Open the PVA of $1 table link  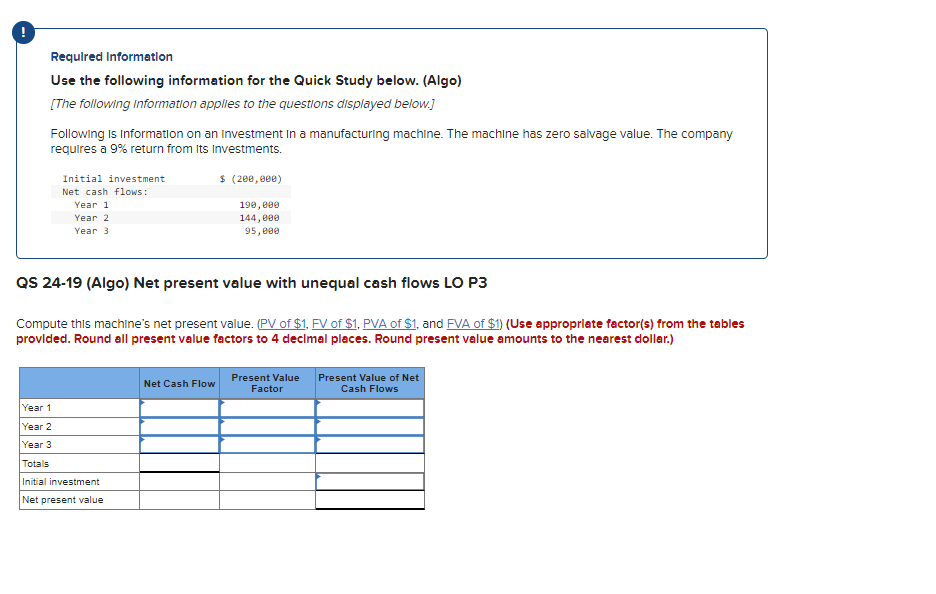(389, 324)
